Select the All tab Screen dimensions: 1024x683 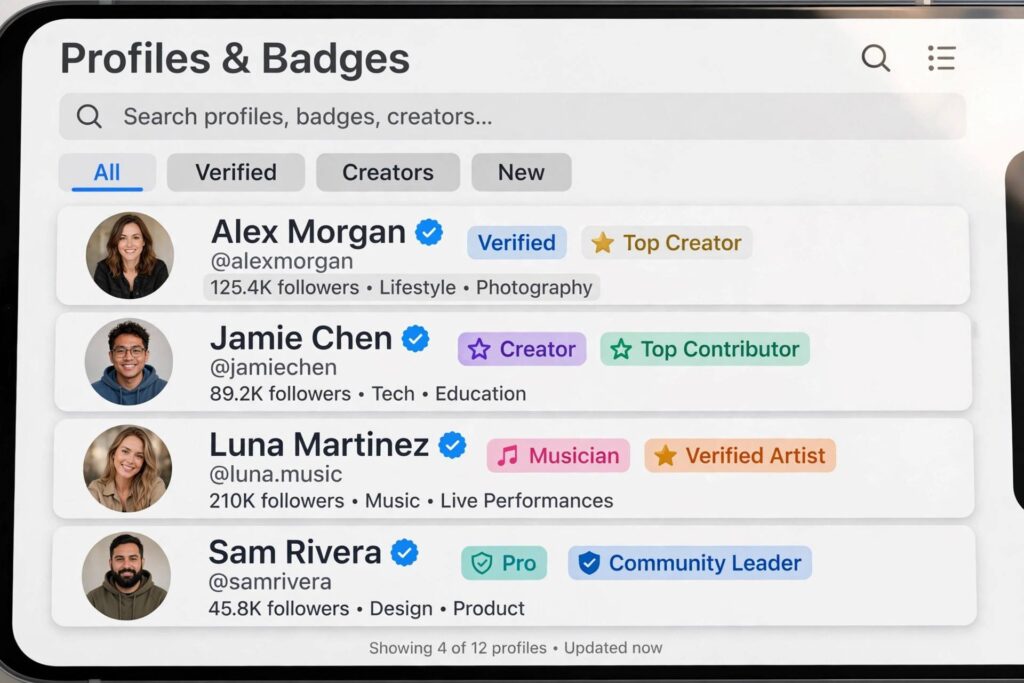[107, 172]
